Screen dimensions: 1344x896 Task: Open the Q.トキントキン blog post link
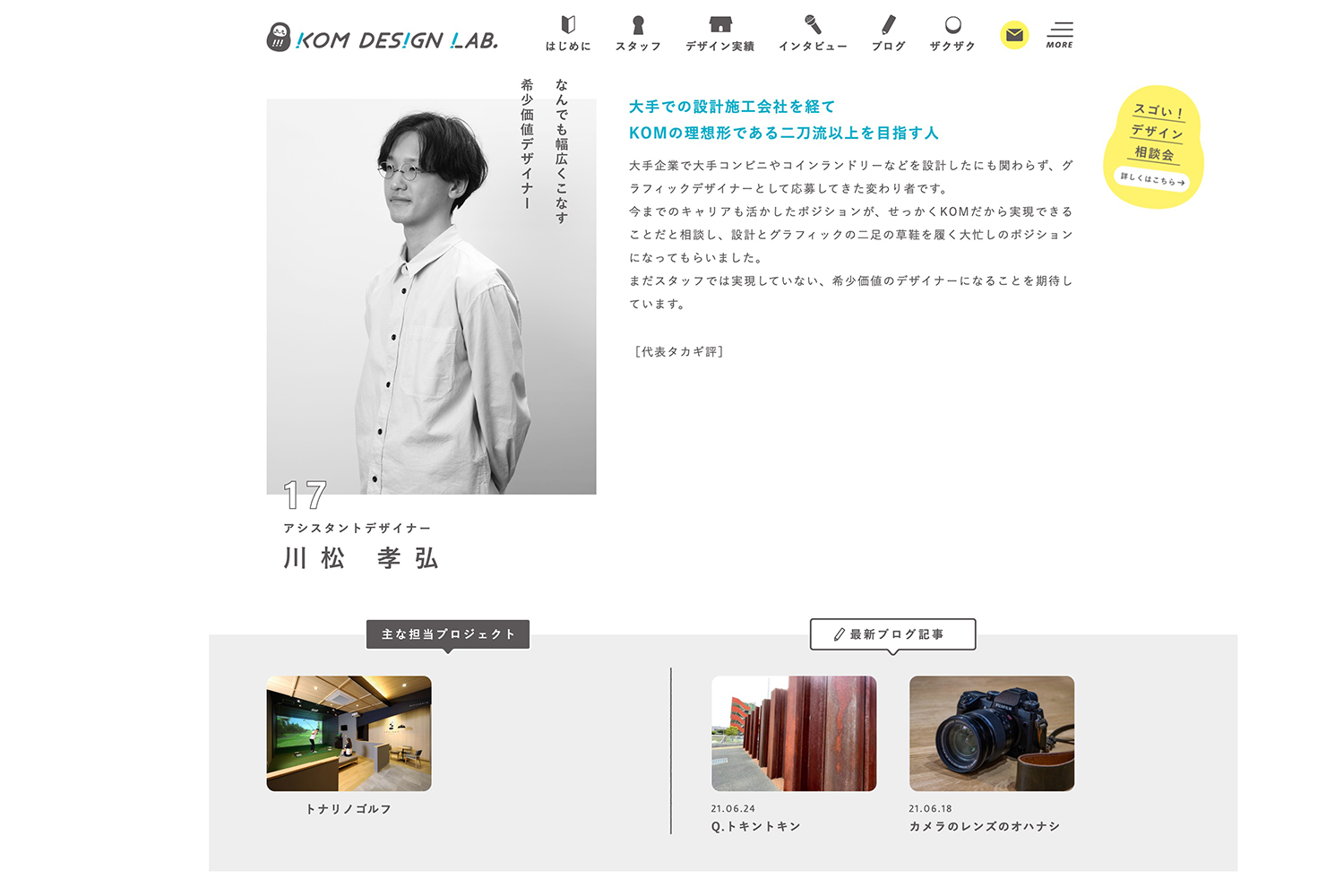tap(755, 826)
